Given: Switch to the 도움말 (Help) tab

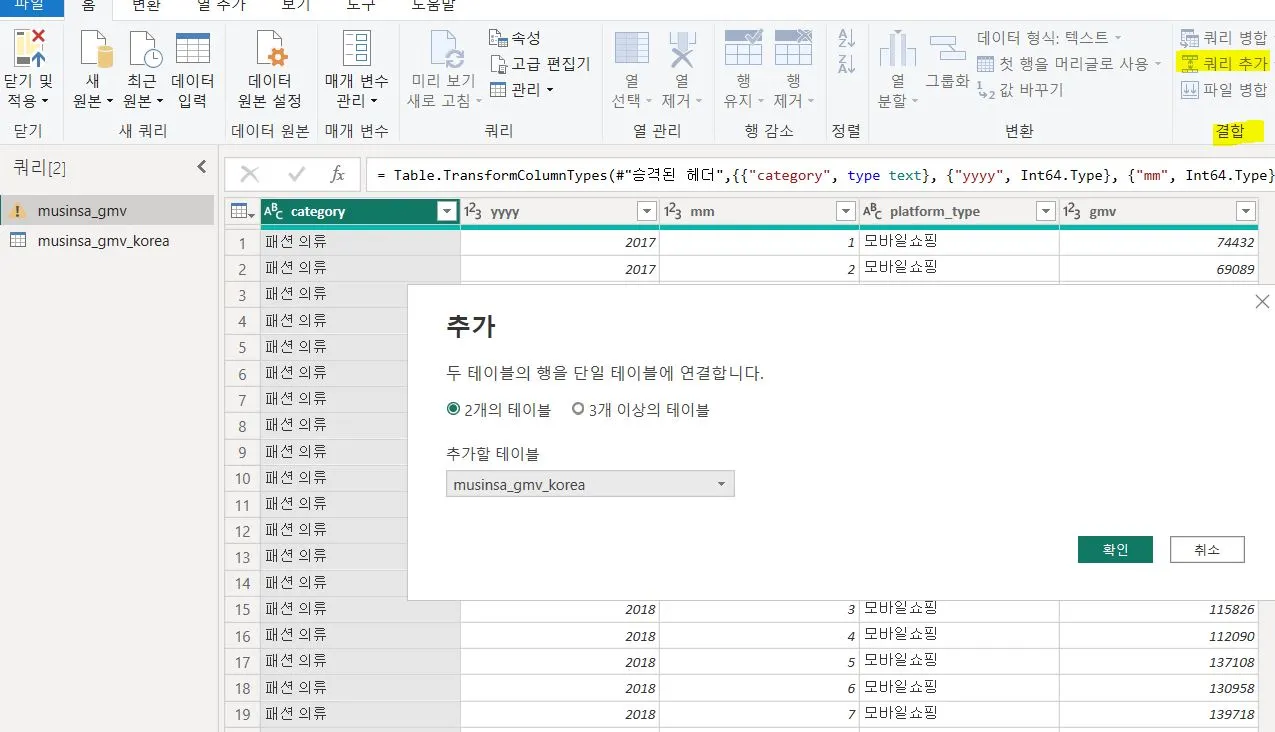Looking at the screenshot, I should [x=433, y=6].
